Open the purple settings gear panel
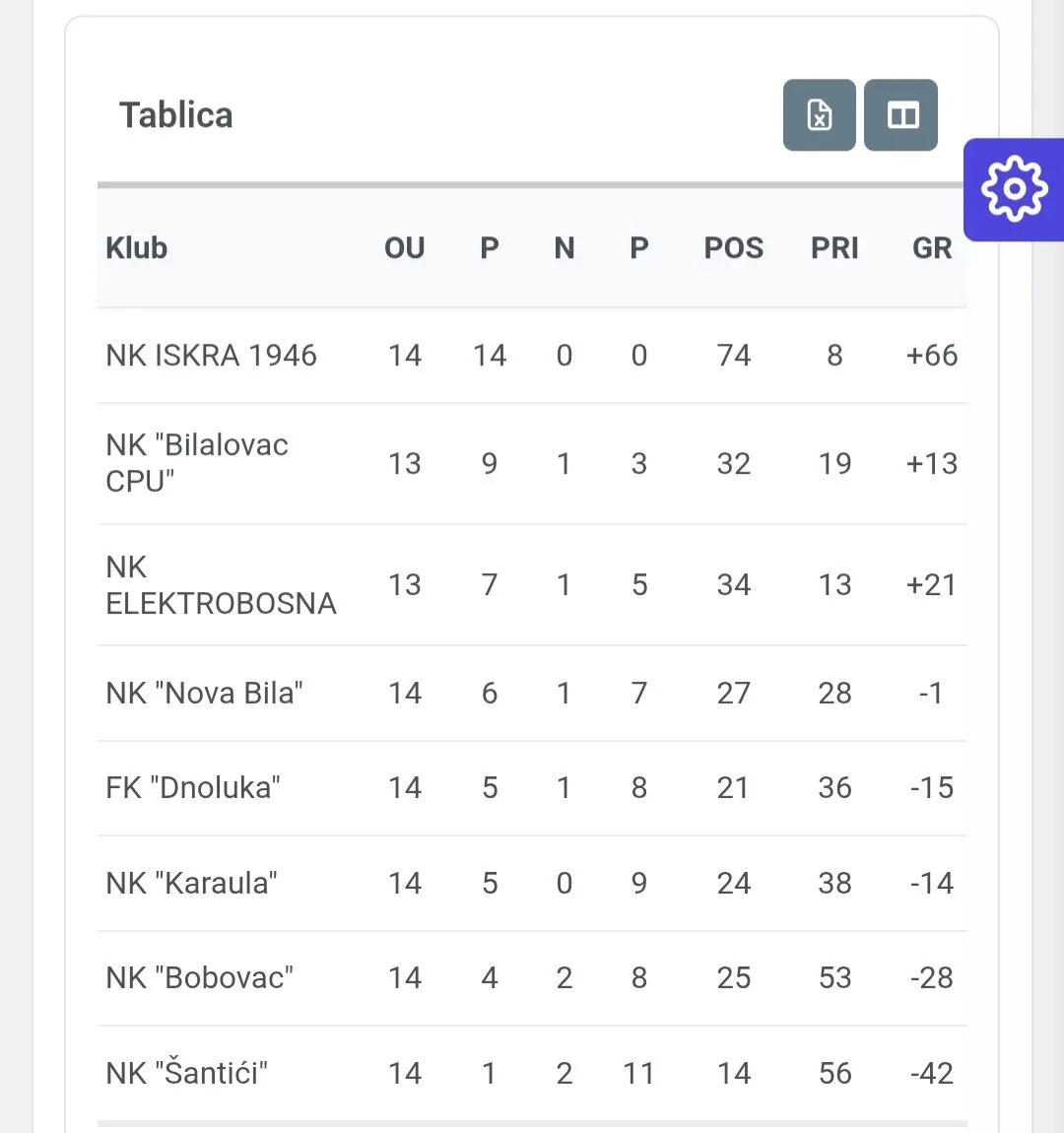The width and height of the screenshot is (1064, 1133). pyautogui.click(x=1014, y=189)
